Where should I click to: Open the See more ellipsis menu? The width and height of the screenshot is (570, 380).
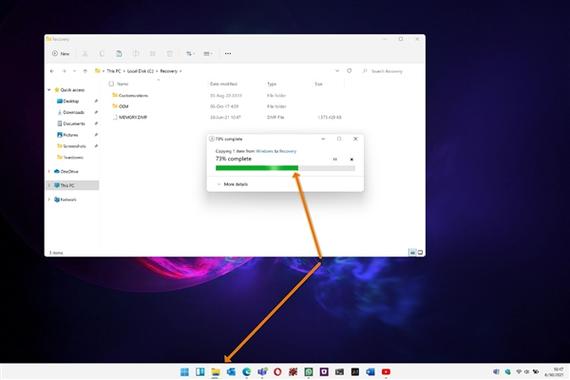(x=228, y=53)
